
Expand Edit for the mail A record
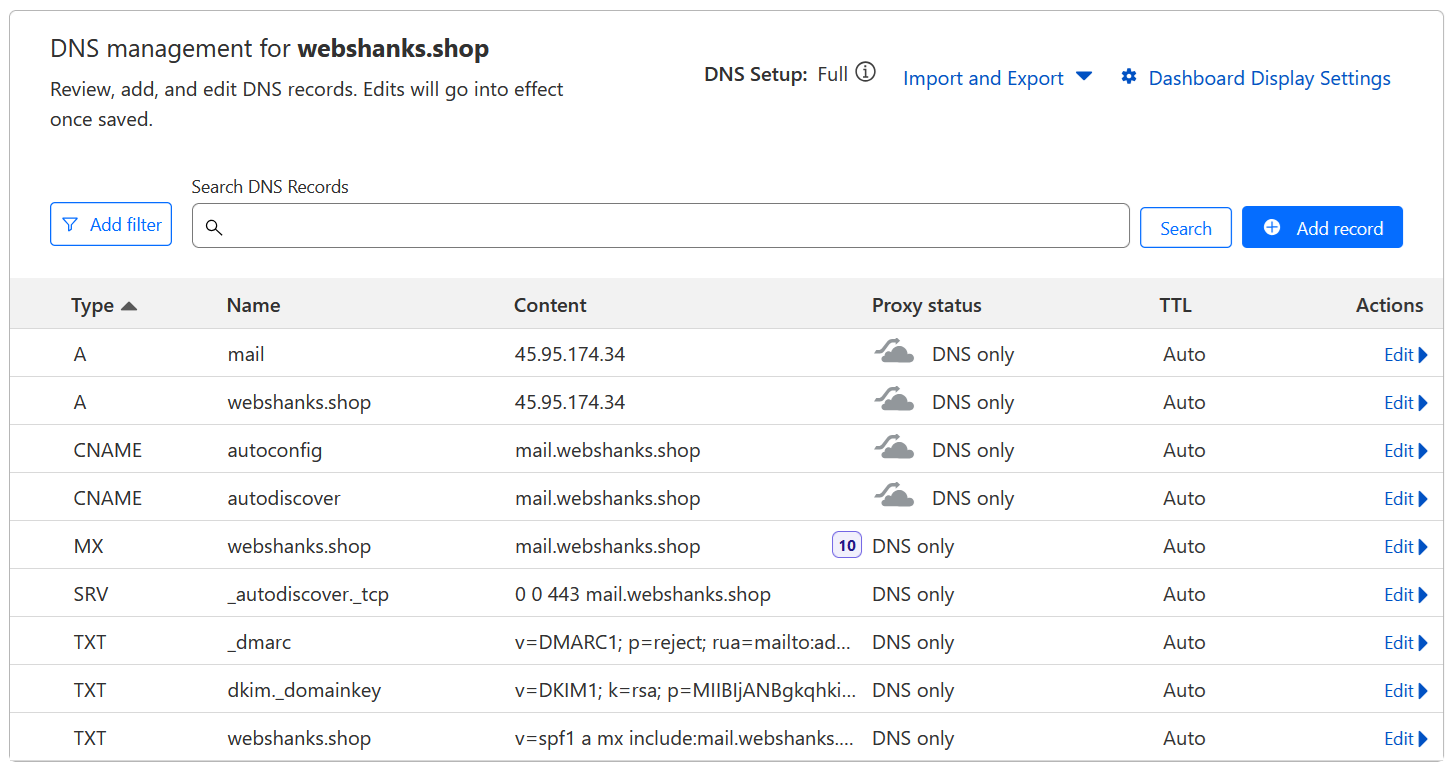(x=1406, y=354)
